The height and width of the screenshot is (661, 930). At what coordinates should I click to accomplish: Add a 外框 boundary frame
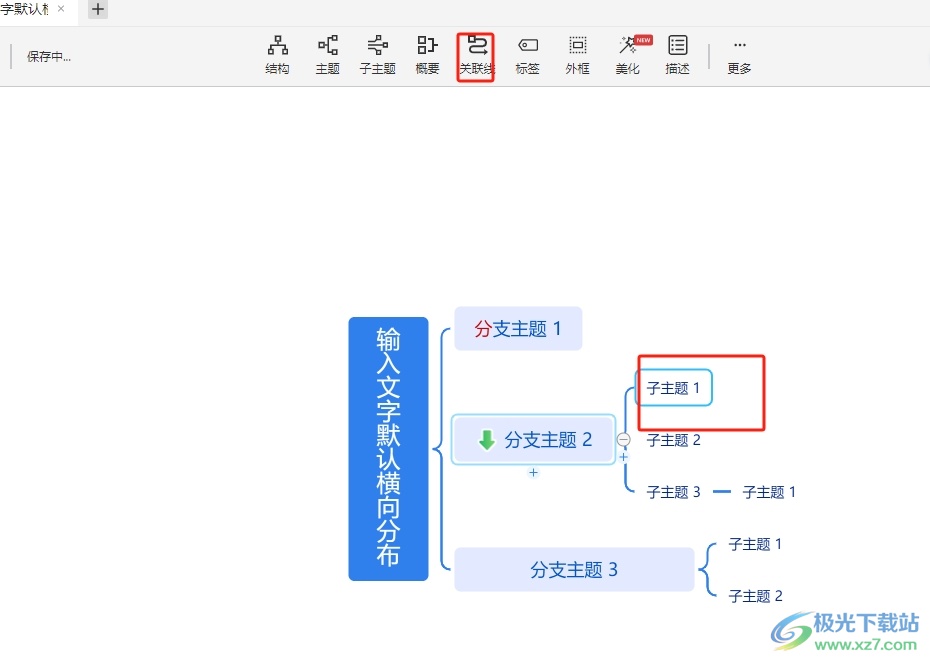pyautogui.click(x=577, y=55)
